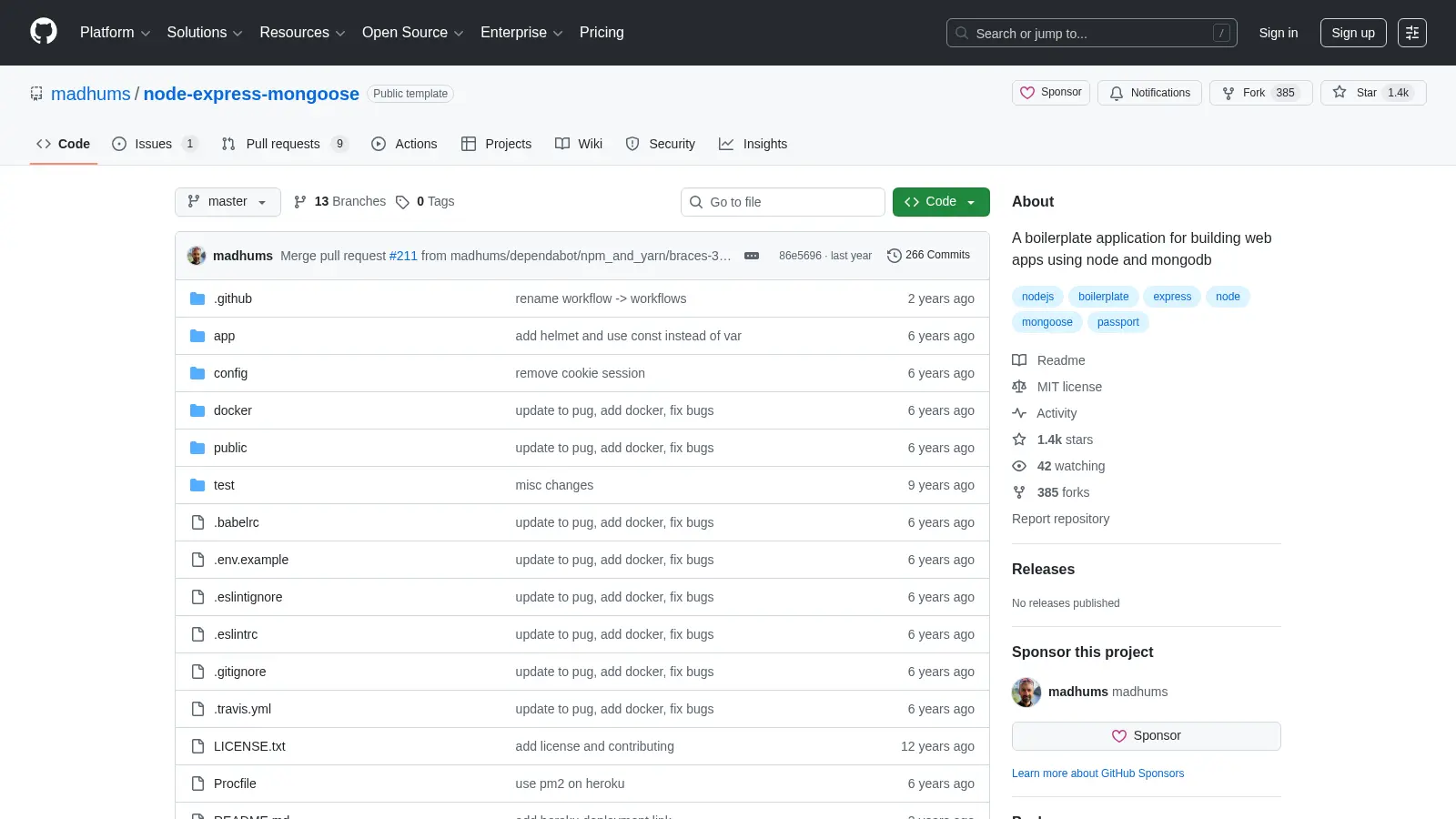Switch to the Pull requests tab
1456x819 pixels.
click(285, 144)
